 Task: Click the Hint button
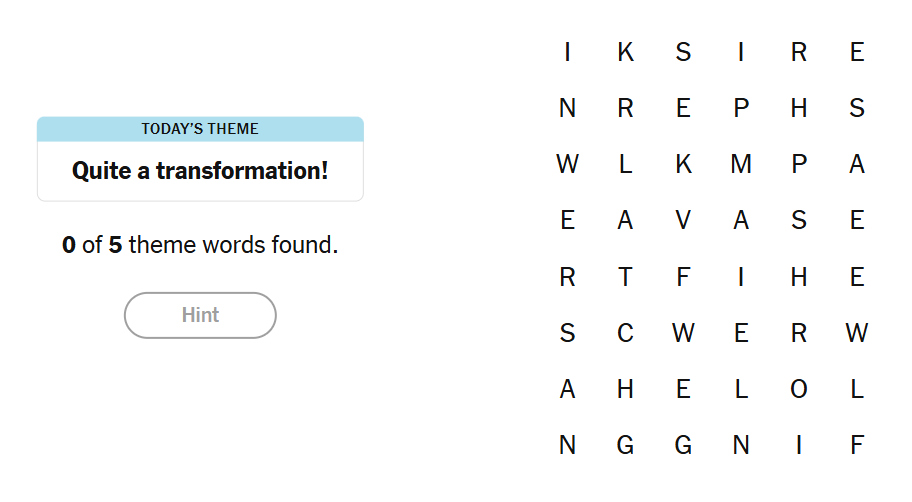point(200,315)
